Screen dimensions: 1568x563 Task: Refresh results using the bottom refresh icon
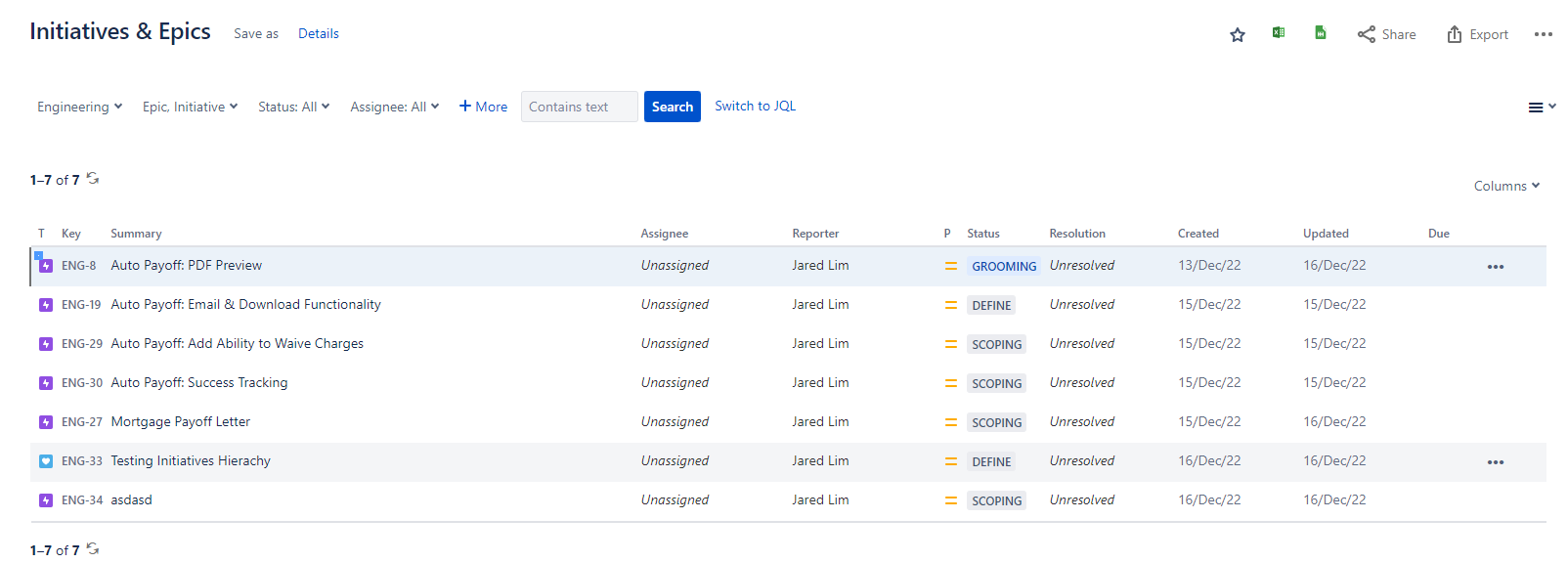click(93, 549)
